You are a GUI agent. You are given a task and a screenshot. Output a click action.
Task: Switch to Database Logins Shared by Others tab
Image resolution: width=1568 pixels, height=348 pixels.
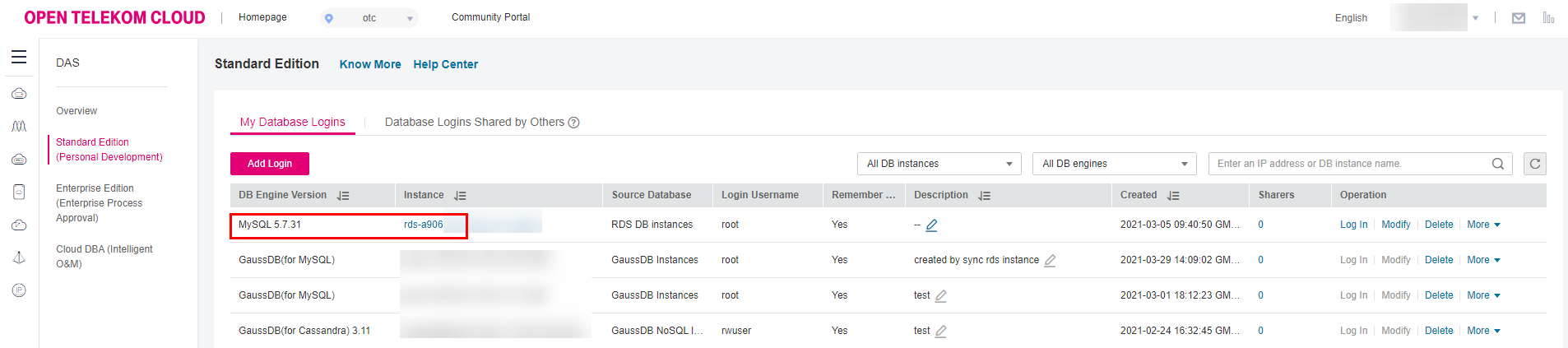point(474,122)
